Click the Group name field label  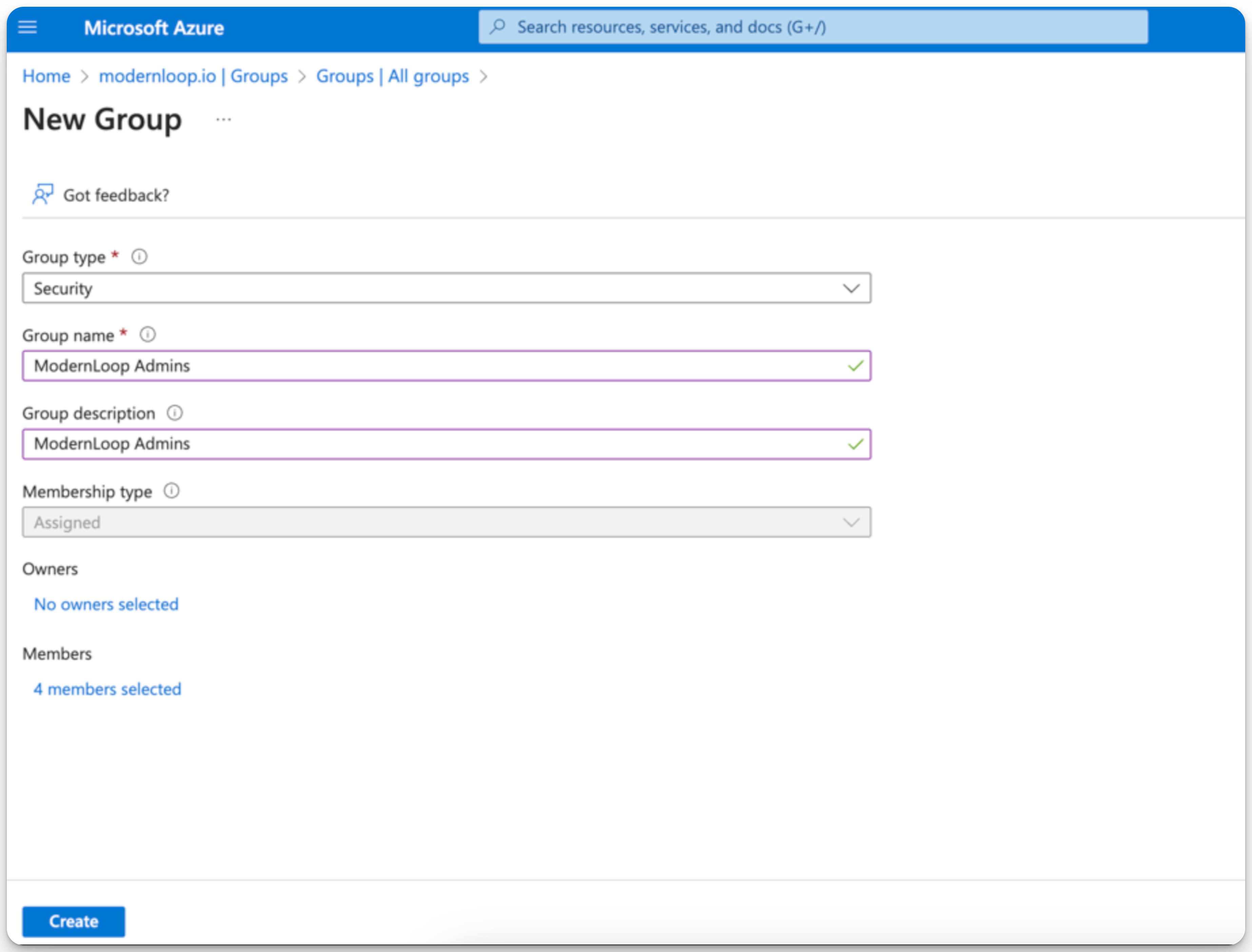click(x=69, y=335)
